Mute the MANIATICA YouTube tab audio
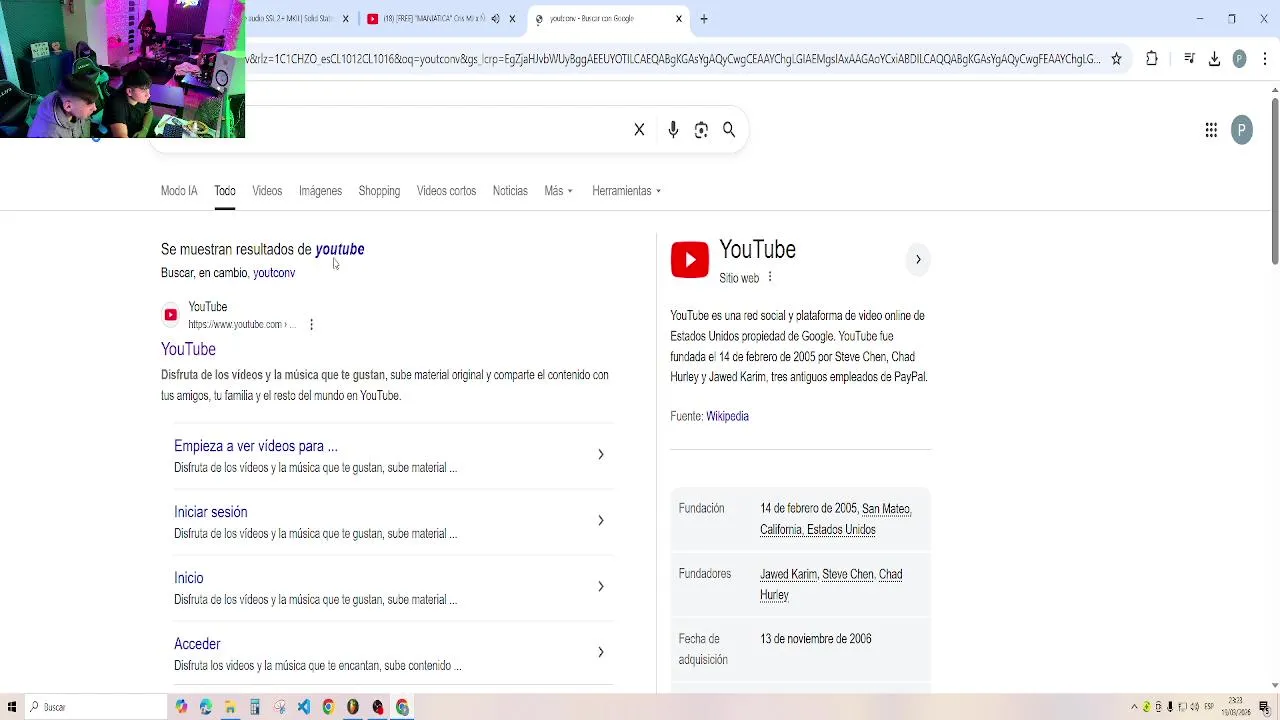1280x720 pixels. (495, 18)
